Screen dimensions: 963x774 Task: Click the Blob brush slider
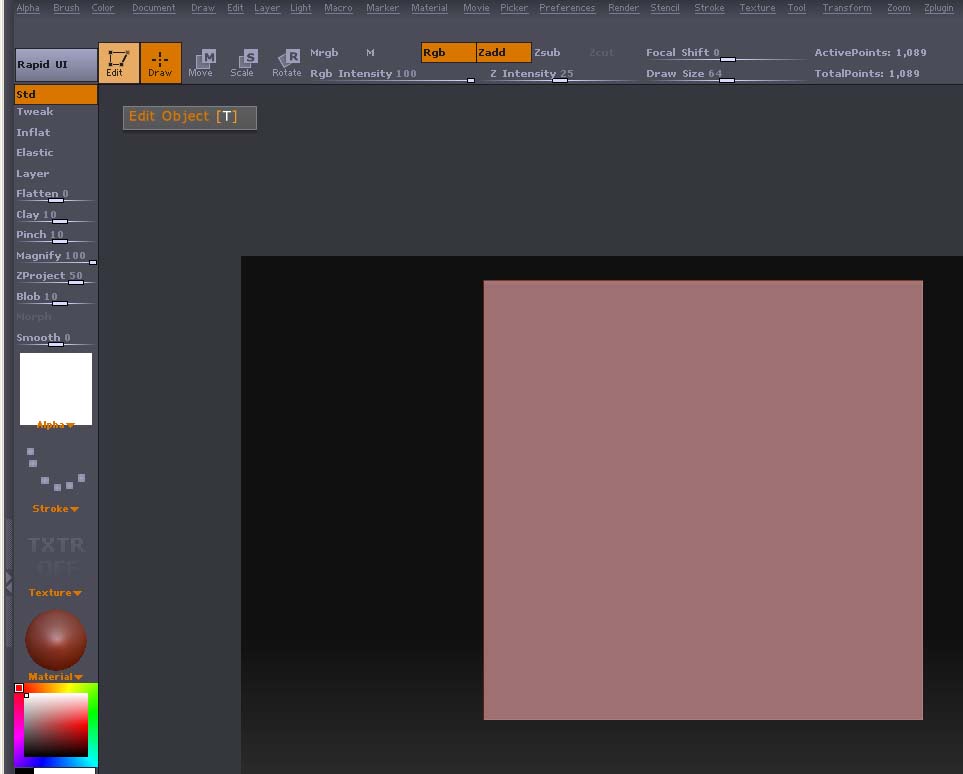(55, 297)
